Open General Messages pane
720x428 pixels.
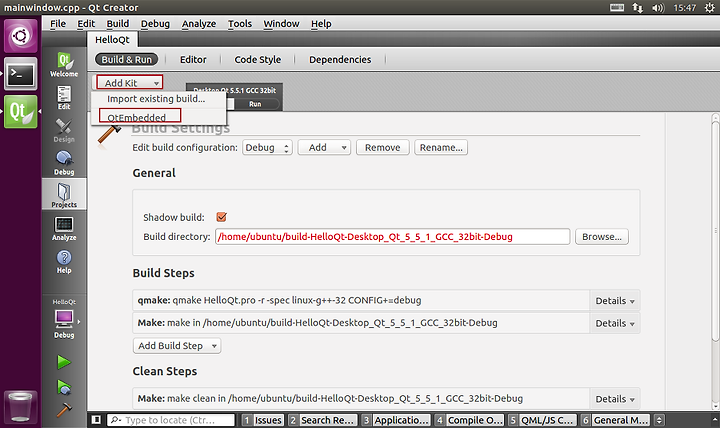[x=615, y=420]
